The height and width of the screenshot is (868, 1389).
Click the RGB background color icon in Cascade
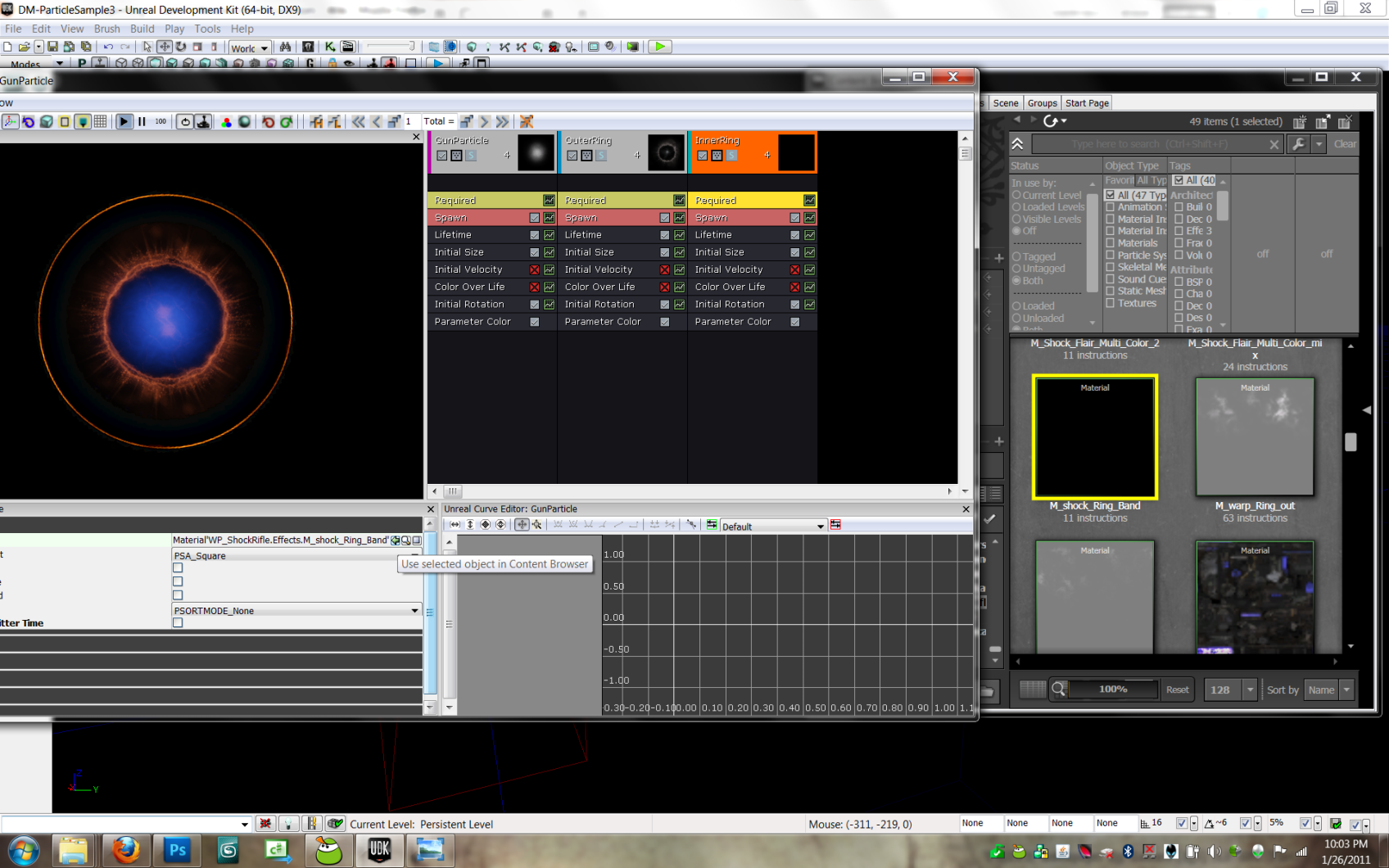tap(227, 121)
